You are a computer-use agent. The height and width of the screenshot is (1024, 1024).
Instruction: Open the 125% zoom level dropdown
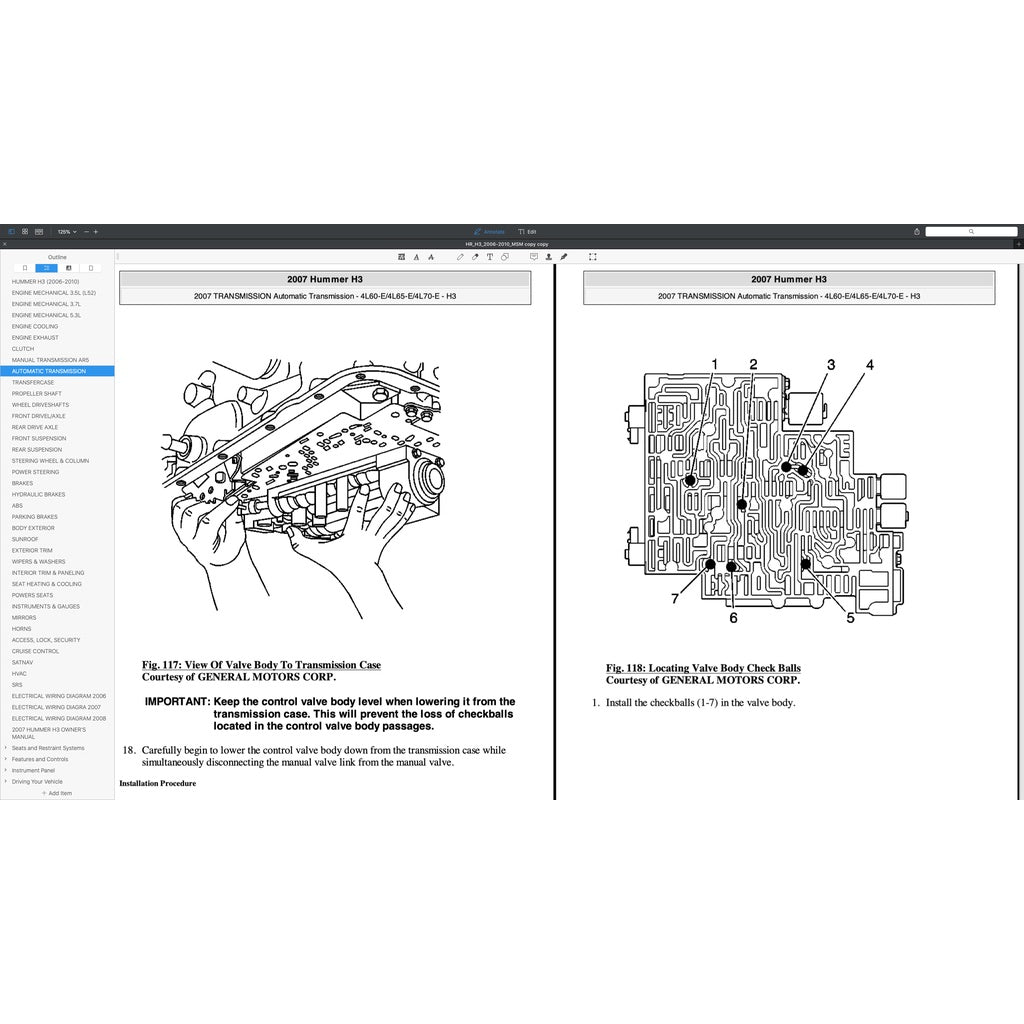66,232
